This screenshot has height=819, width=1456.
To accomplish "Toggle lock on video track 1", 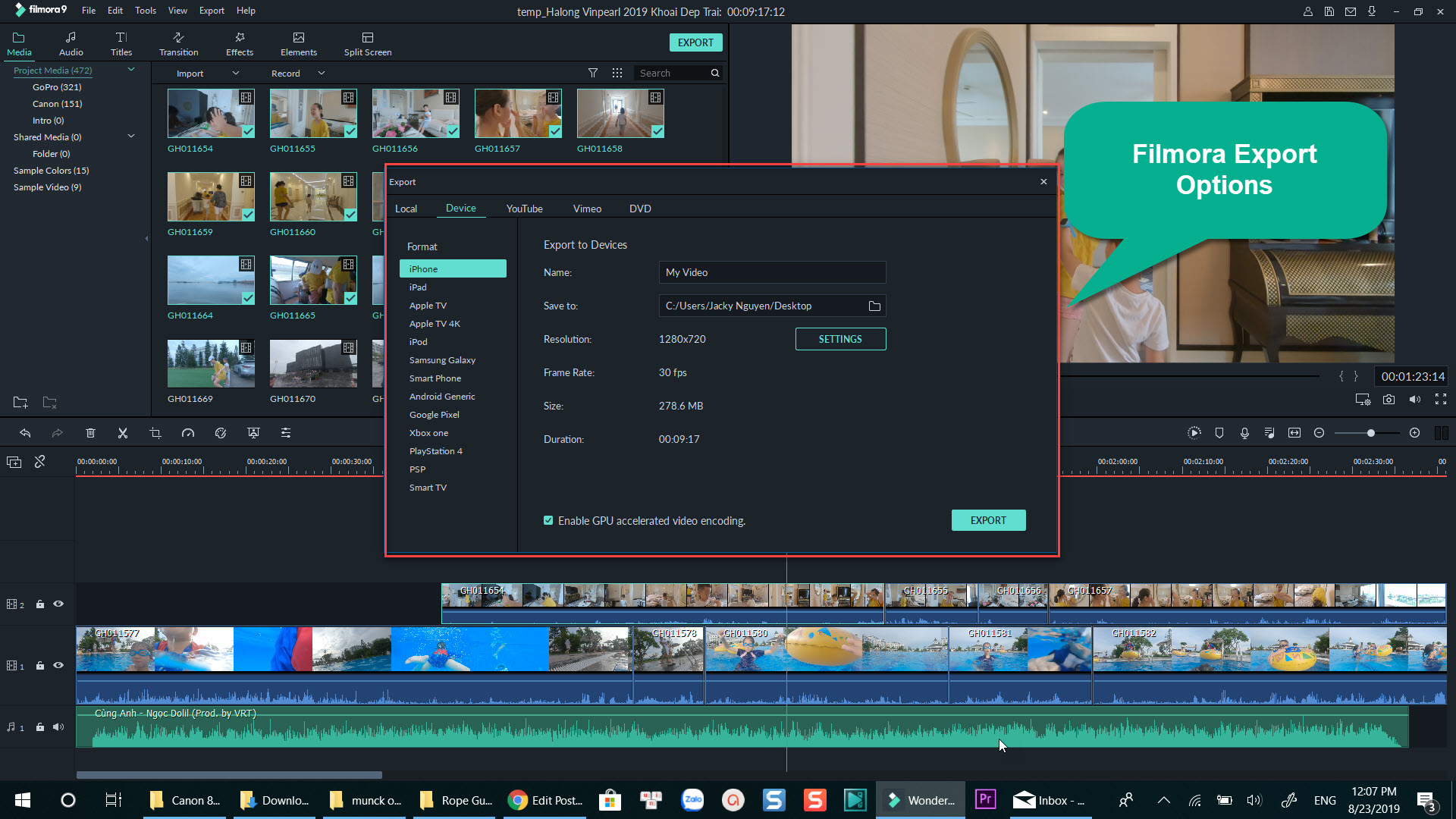I will [x=40, y=666].
